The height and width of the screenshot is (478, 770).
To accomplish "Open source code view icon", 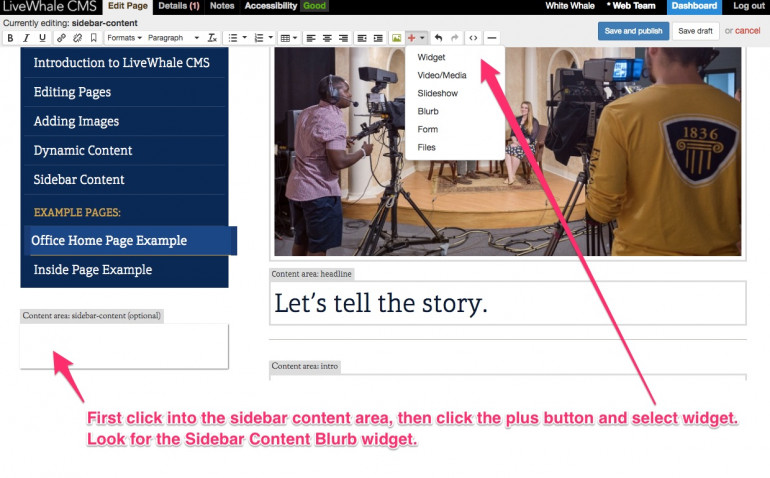I will 473,38.
